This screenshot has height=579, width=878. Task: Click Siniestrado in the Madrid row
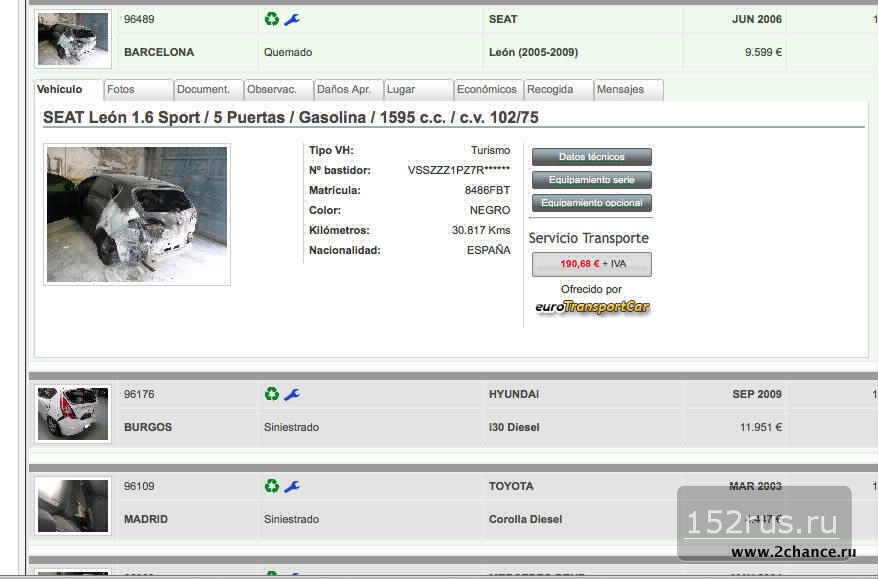291,519
